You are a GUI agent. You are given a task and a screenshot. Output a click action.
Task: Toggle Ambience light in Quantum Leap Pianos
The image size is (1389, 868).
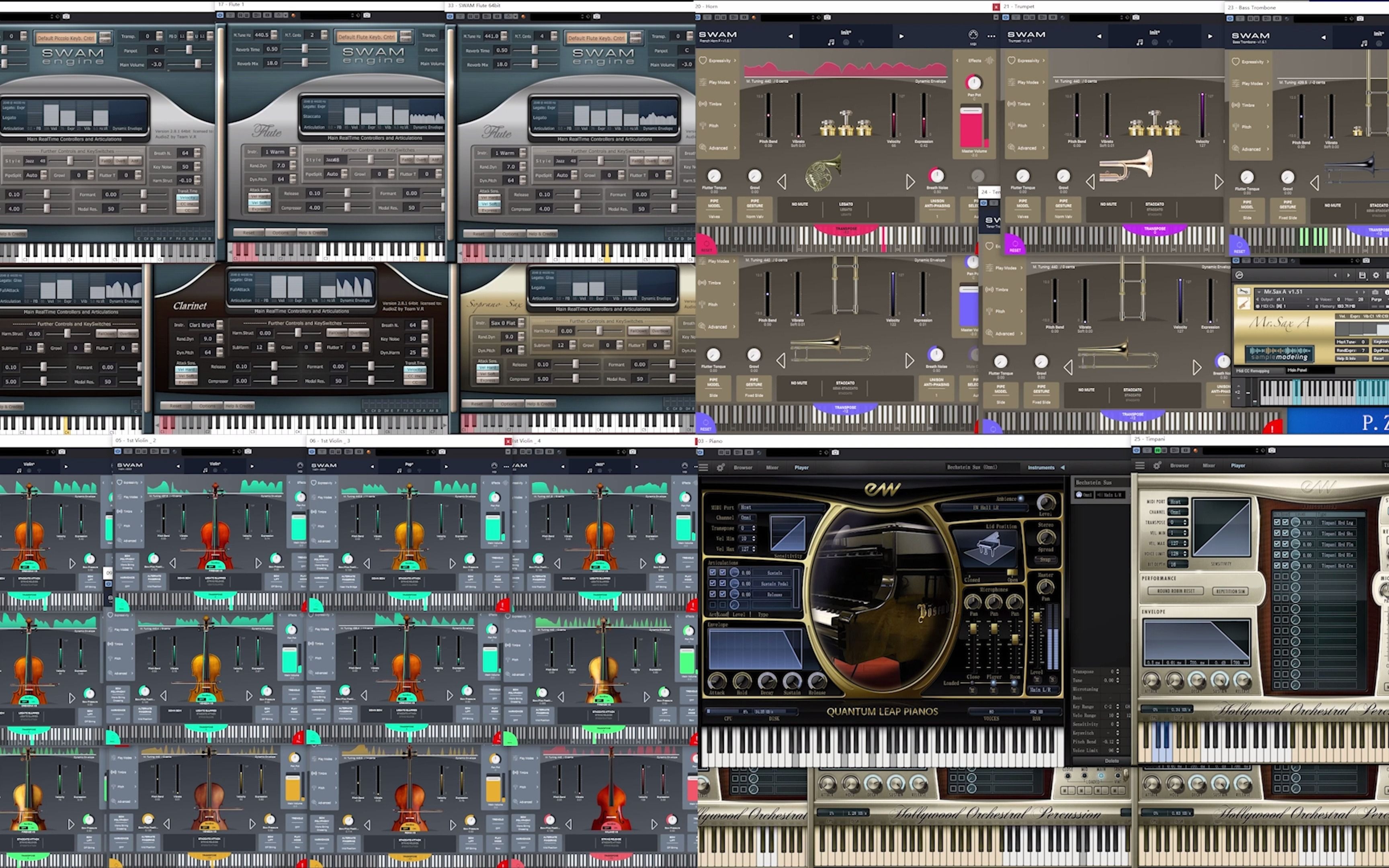click(x=1020, y=498)
